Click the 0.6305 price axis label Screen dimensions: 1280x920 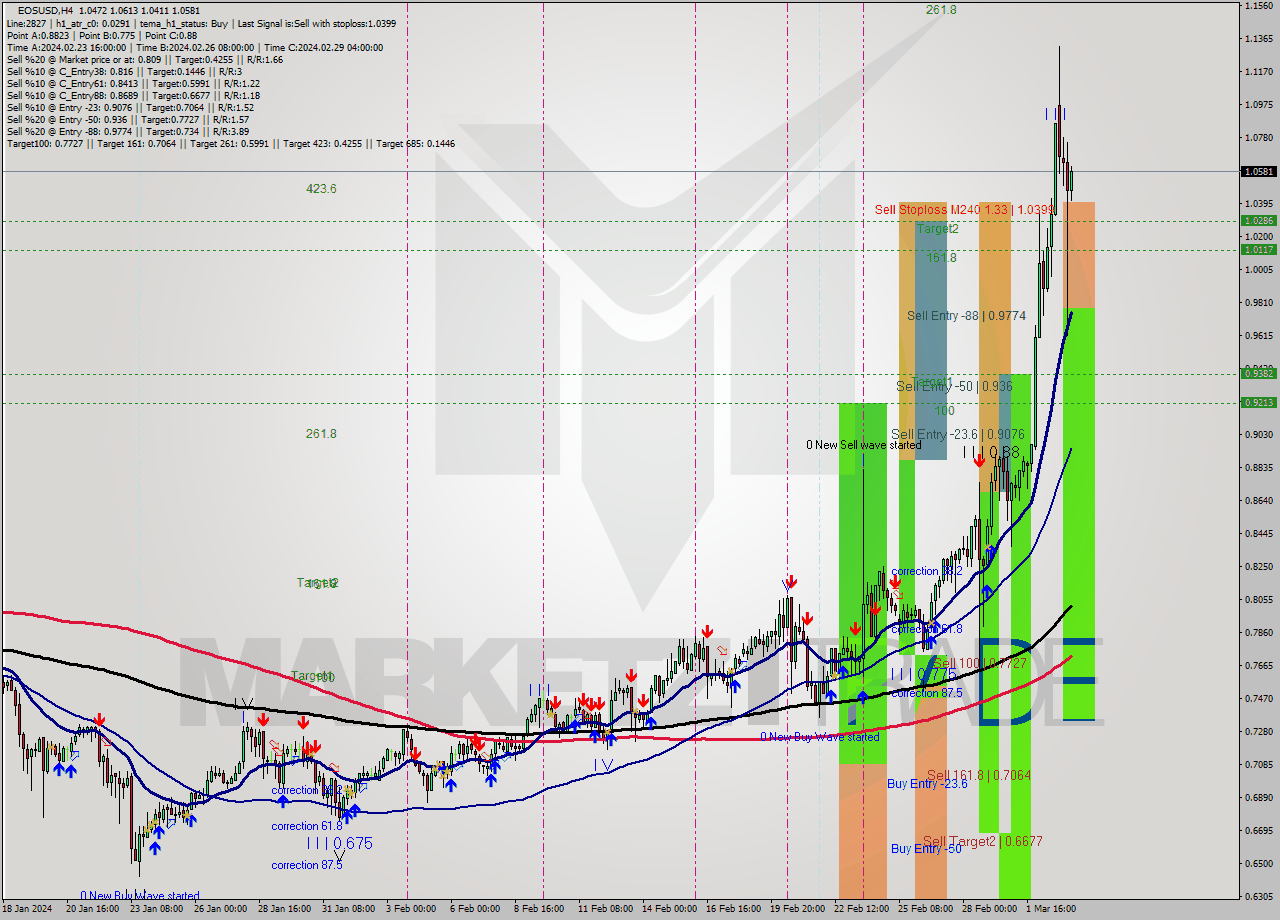(1259, 897)
